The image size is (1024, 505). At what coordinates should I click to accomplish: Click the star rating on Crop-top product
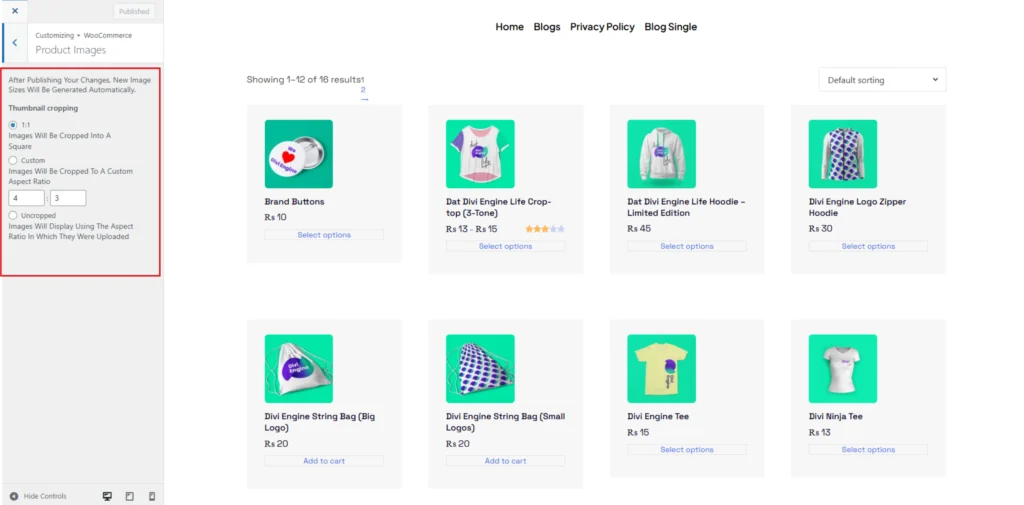[545, 229]
